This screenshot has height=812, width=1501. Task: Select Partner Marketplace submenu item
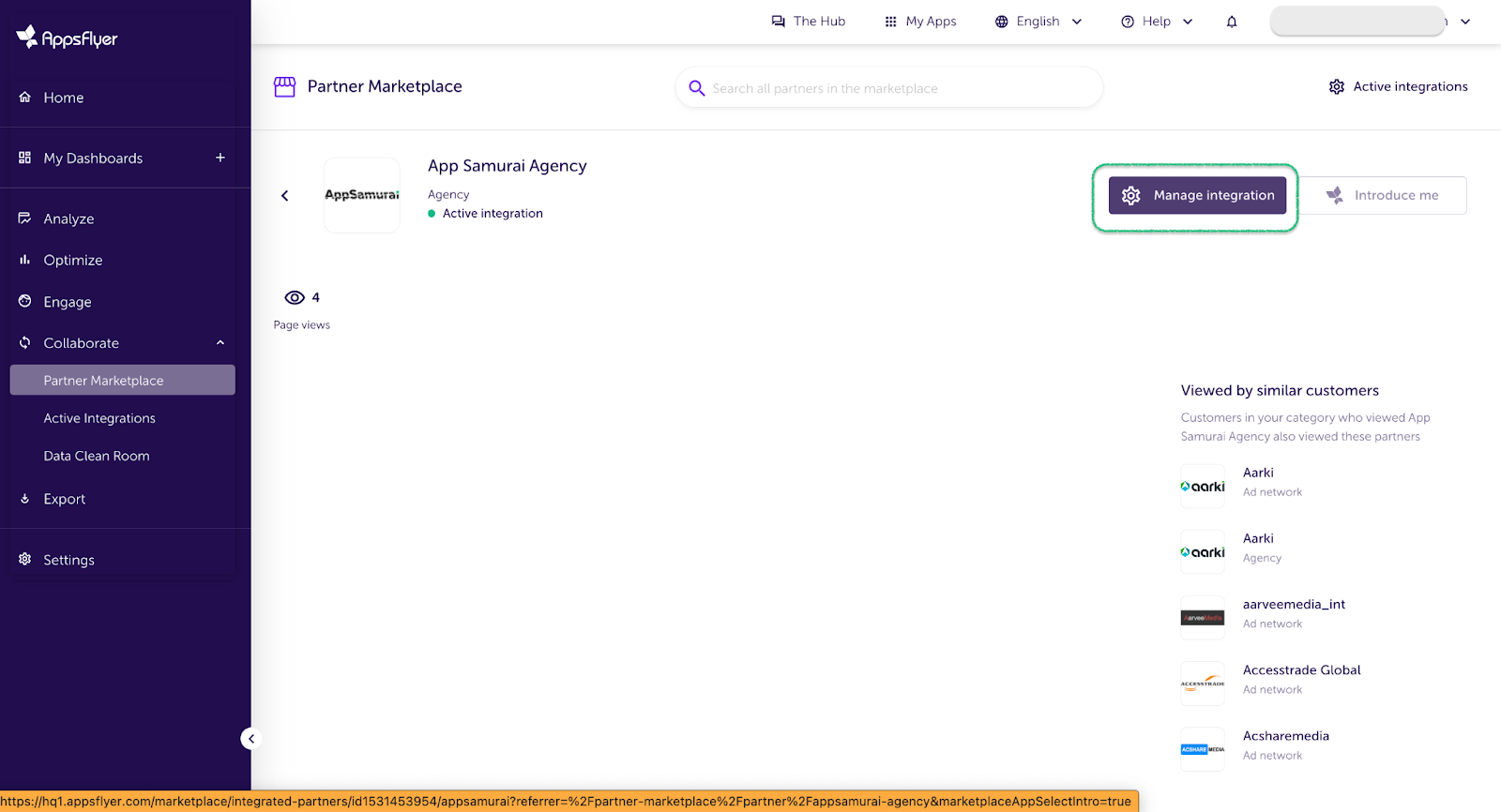point(122,380)
